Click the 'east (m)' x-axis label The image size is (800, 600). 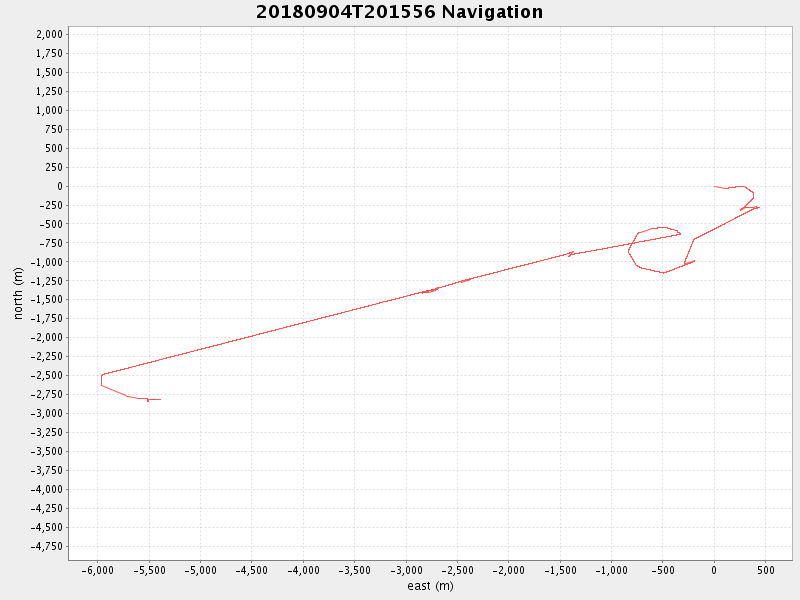(430, 586)
